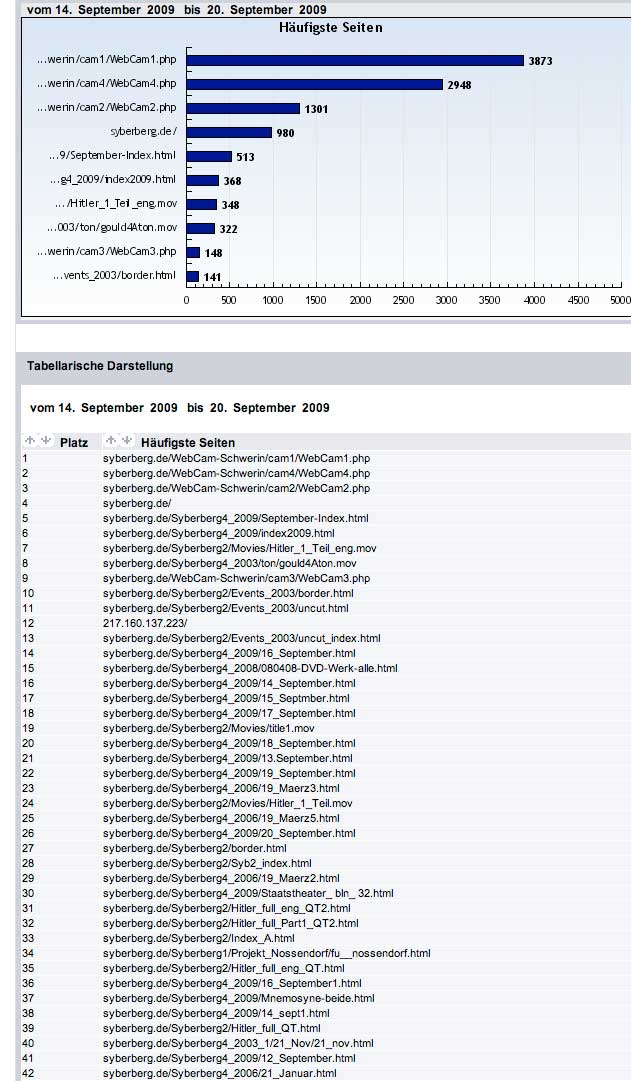This screenshot has width=631, height=1081.
Task: Click the Platz column header
Action: 74,442
